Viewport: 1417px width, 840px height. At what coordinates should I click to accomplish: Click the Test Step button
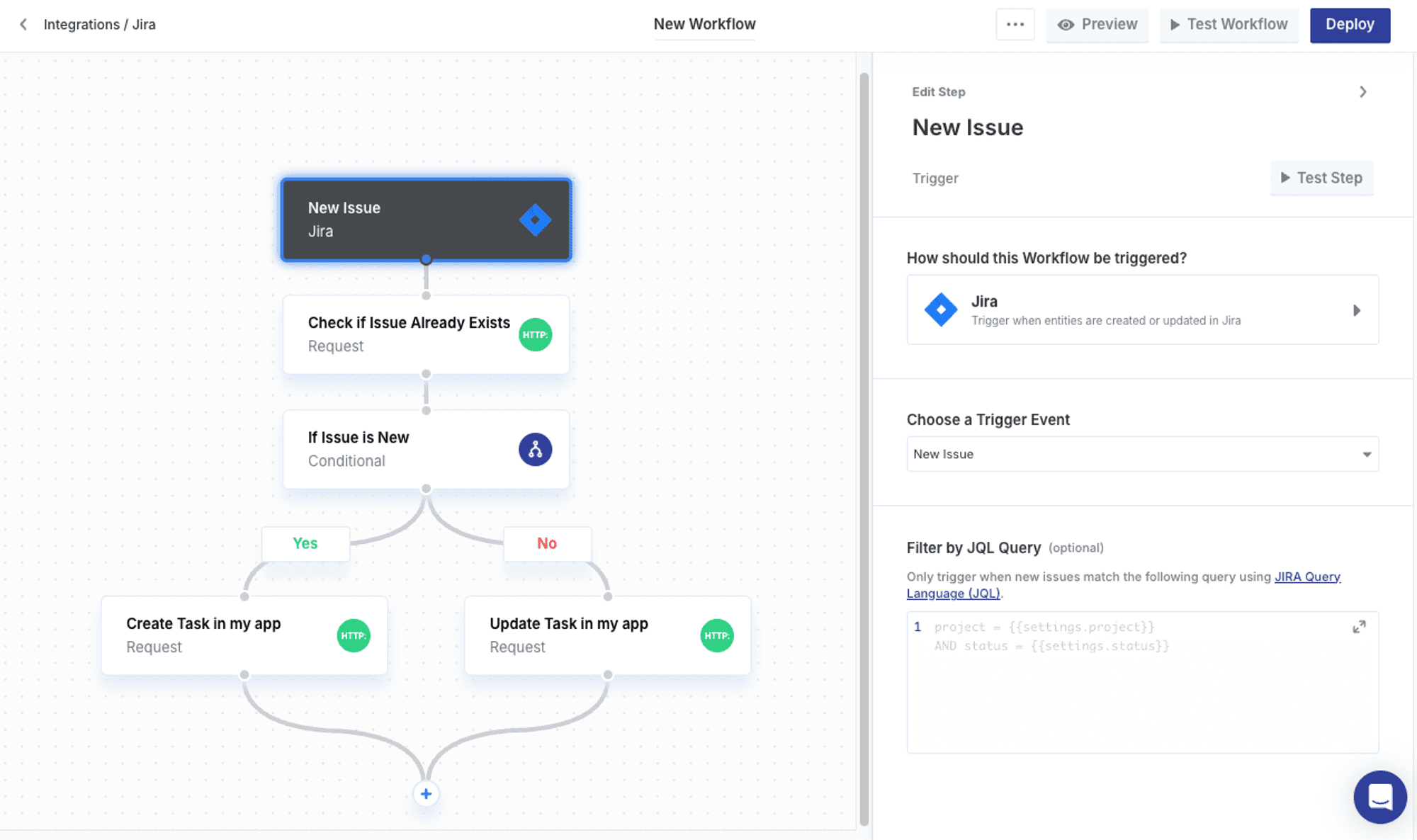(1321, 178)
